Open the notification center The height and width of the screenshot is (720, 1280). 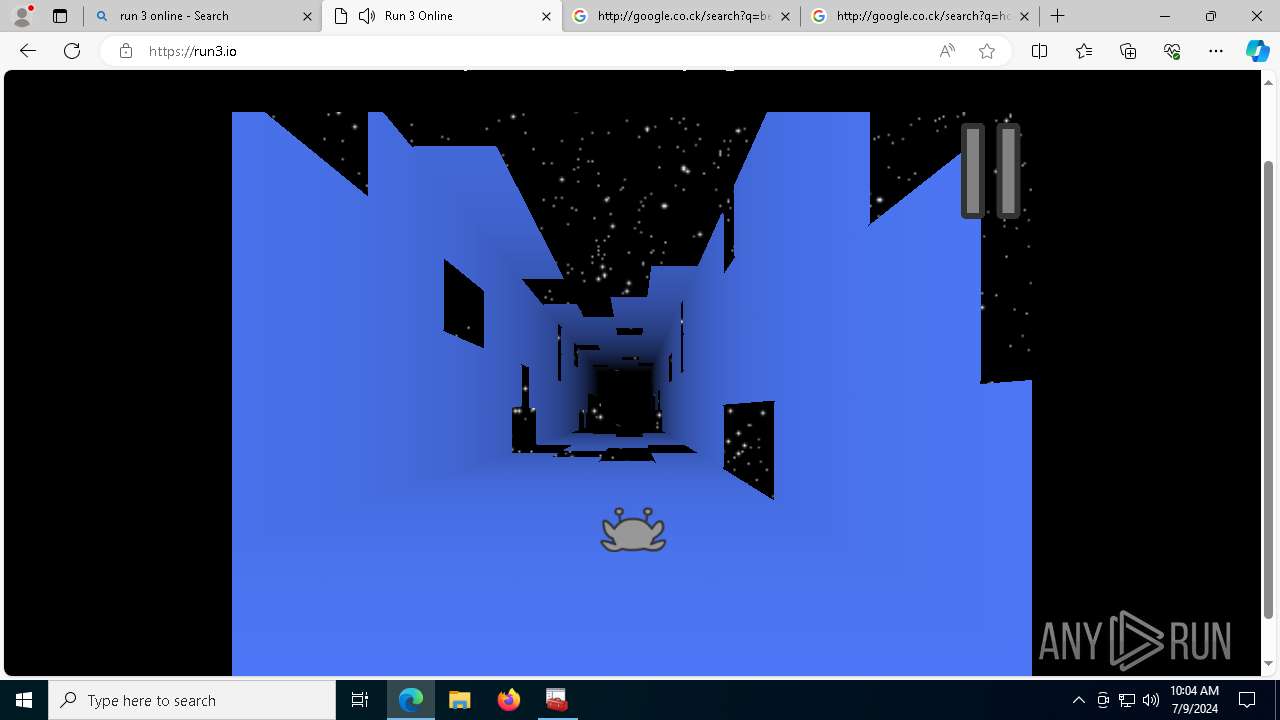1247,700
